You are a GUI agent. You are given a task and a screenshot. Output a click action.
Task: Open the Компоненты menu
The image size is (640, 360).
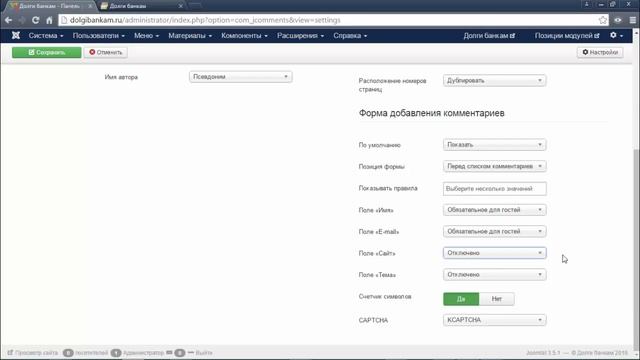[x=244, y=36]
